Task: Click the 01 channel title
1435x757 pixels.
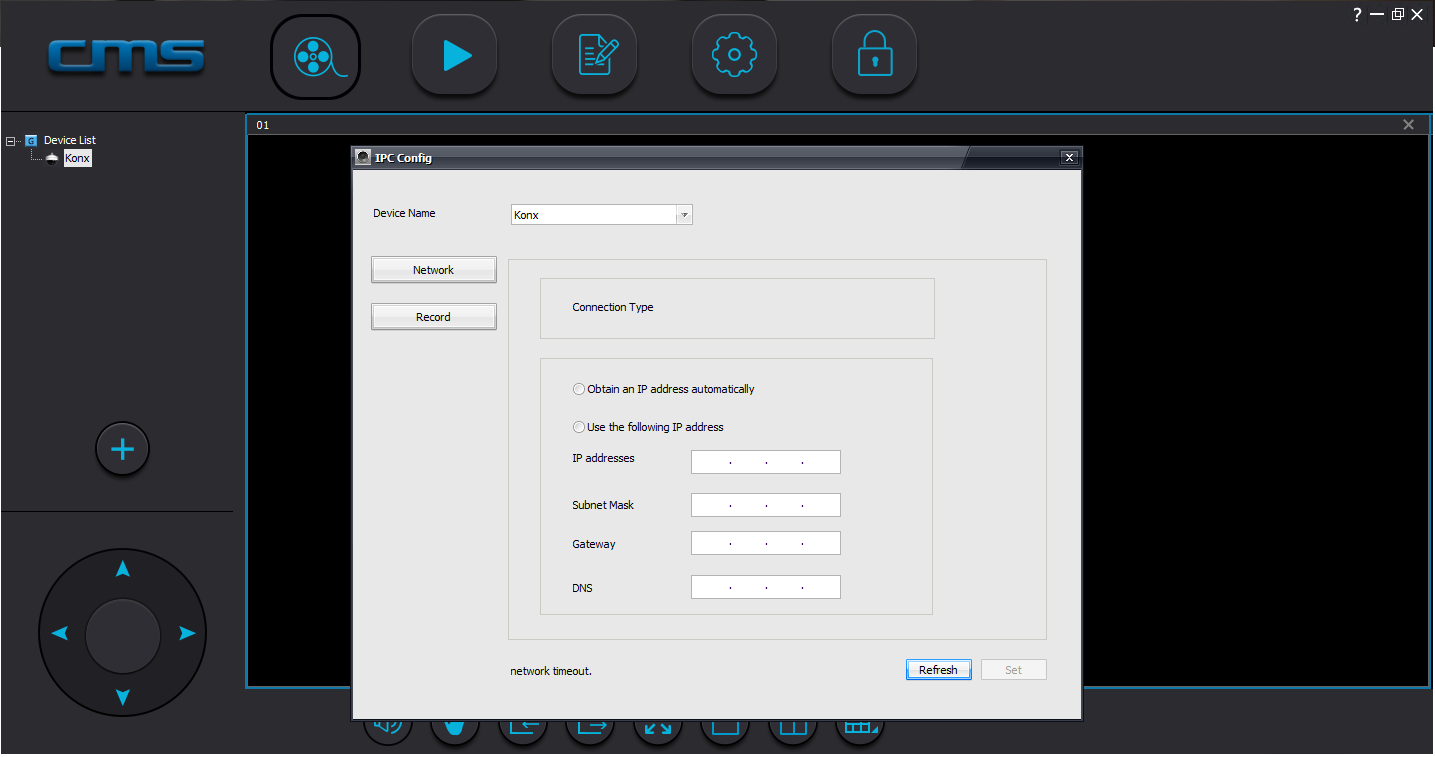Action: [263, 125]
